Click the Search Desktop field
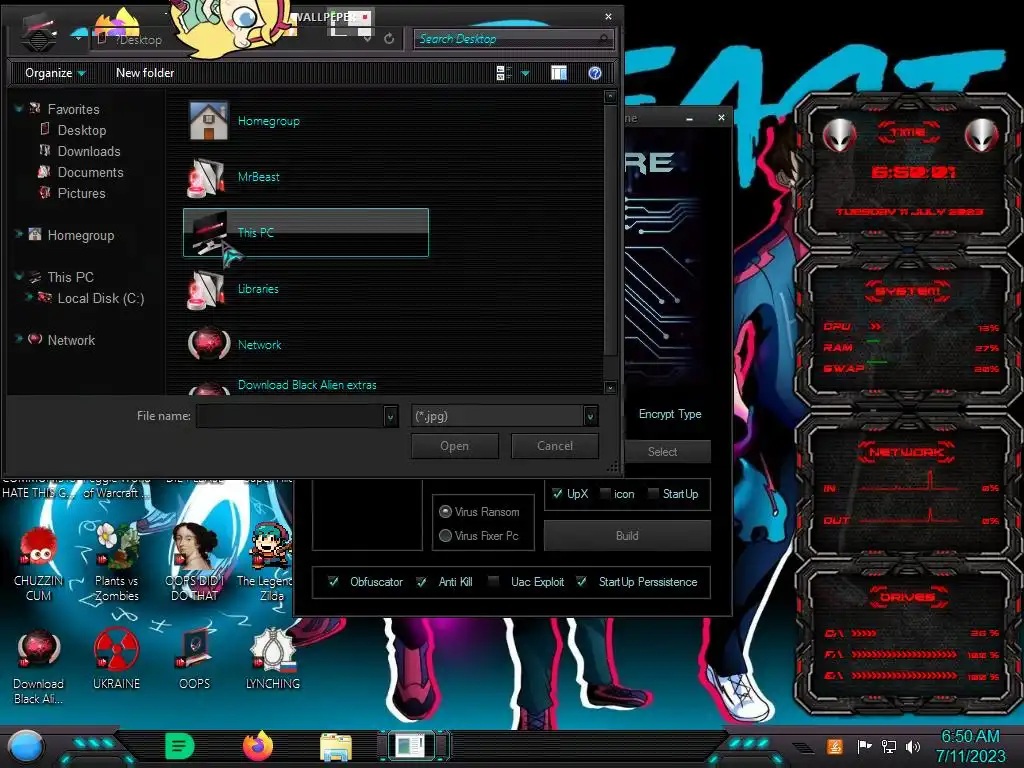Screen dimensions: 1024x768 [514, 39]
